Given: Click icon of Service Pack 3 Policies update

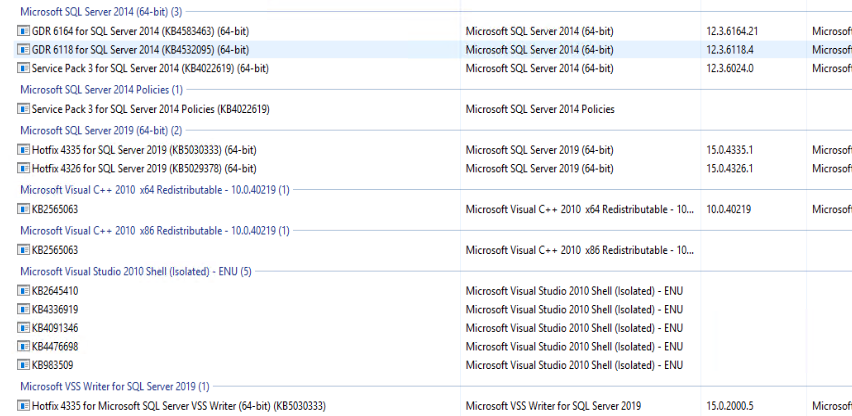Looking at the screenshot, I should point(23,109).
